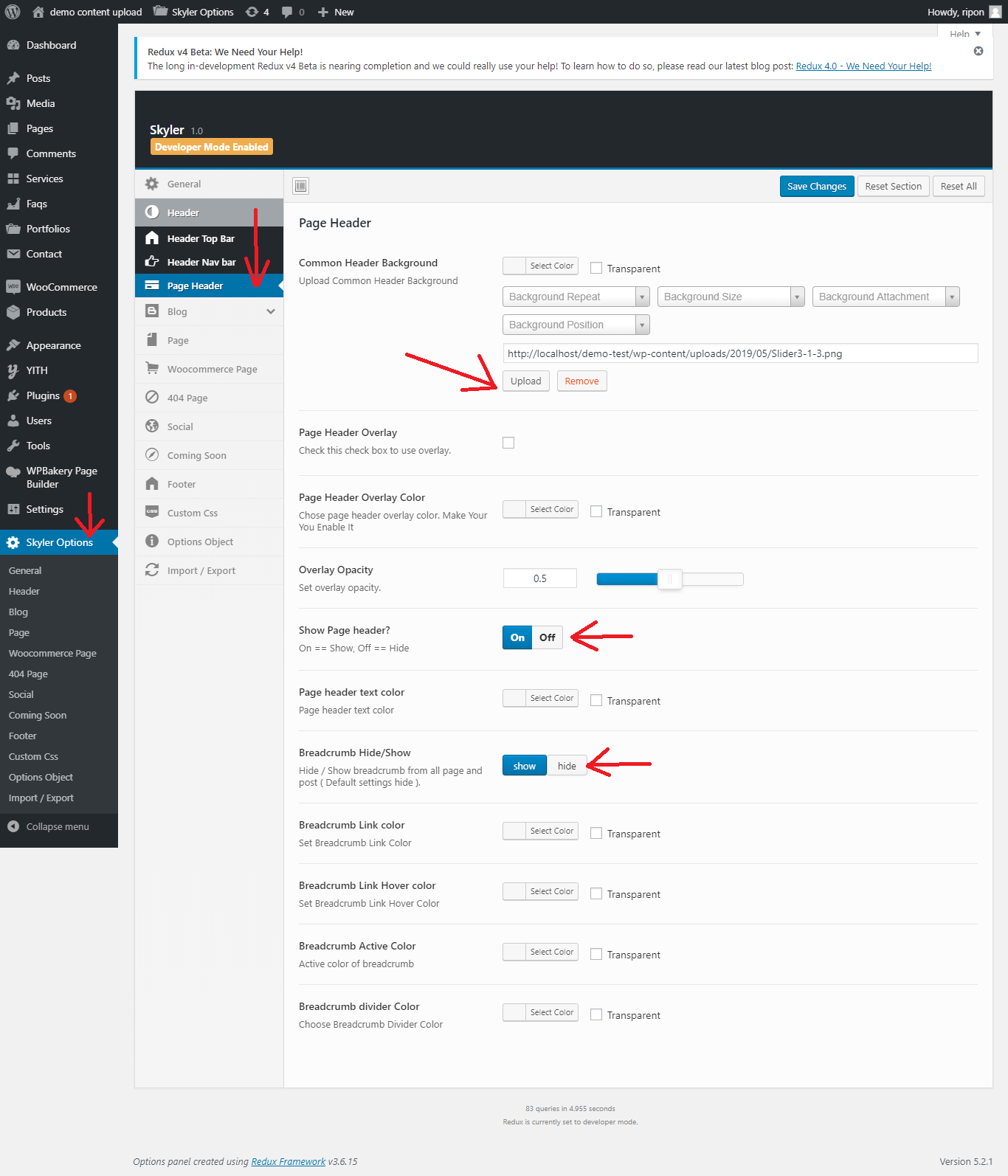1008x1176 pixels.
Task: Open the Background Attachment dropdown
Action: 886,297
